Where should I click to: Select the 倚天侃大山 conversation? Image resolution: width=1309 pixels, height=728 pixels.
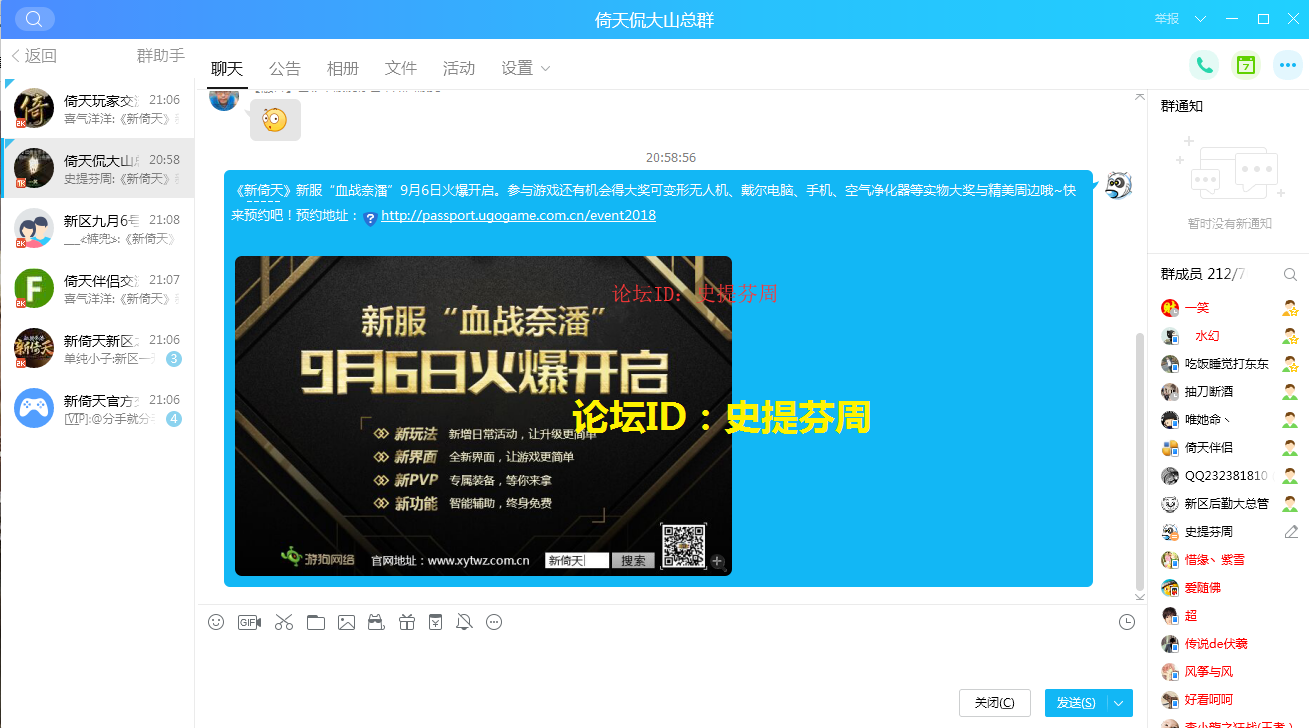97,168
